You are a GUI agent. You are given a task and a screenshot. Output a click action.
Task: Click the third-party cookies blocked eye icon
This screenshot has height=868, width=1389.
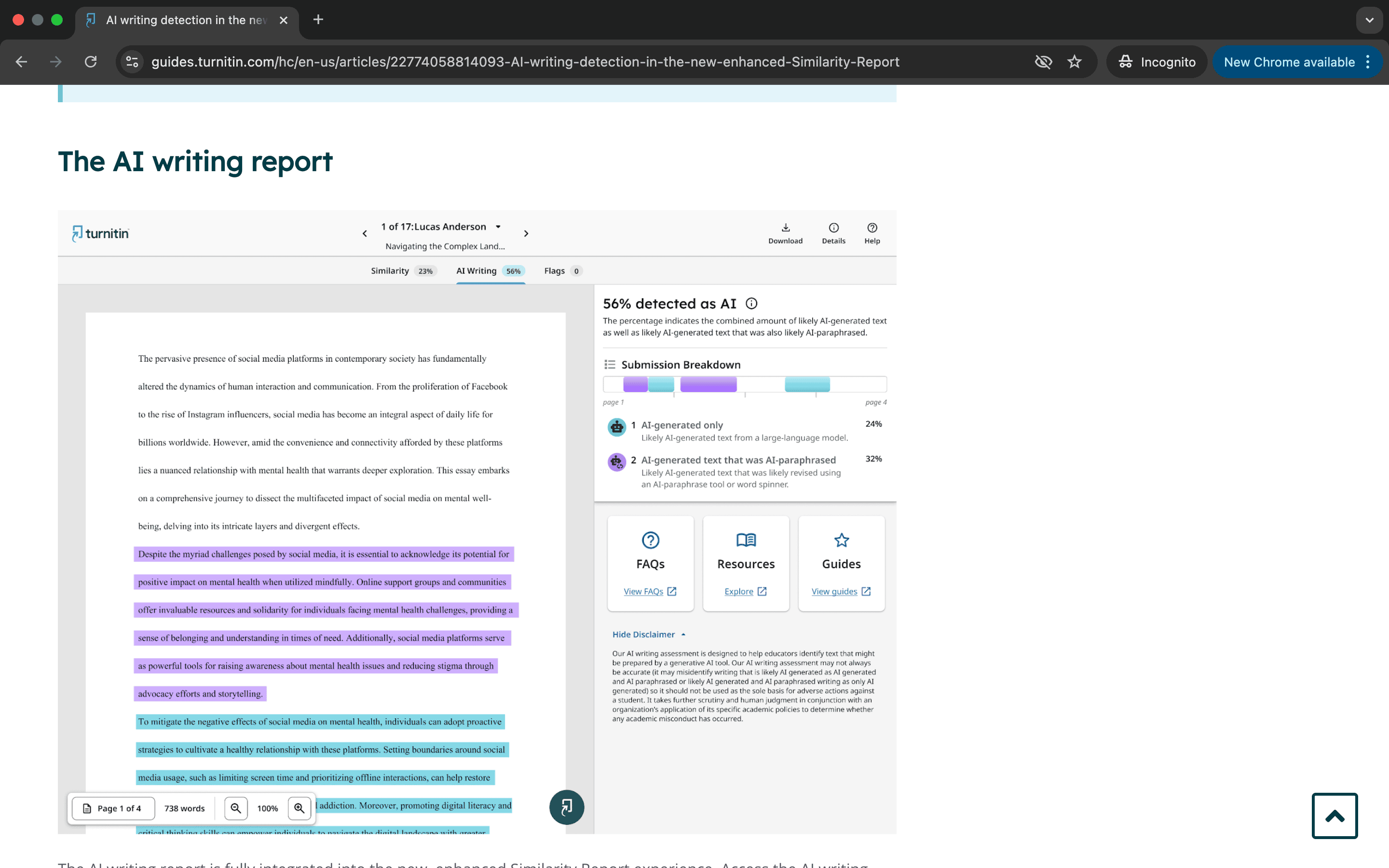click(x=1043, y=62)
